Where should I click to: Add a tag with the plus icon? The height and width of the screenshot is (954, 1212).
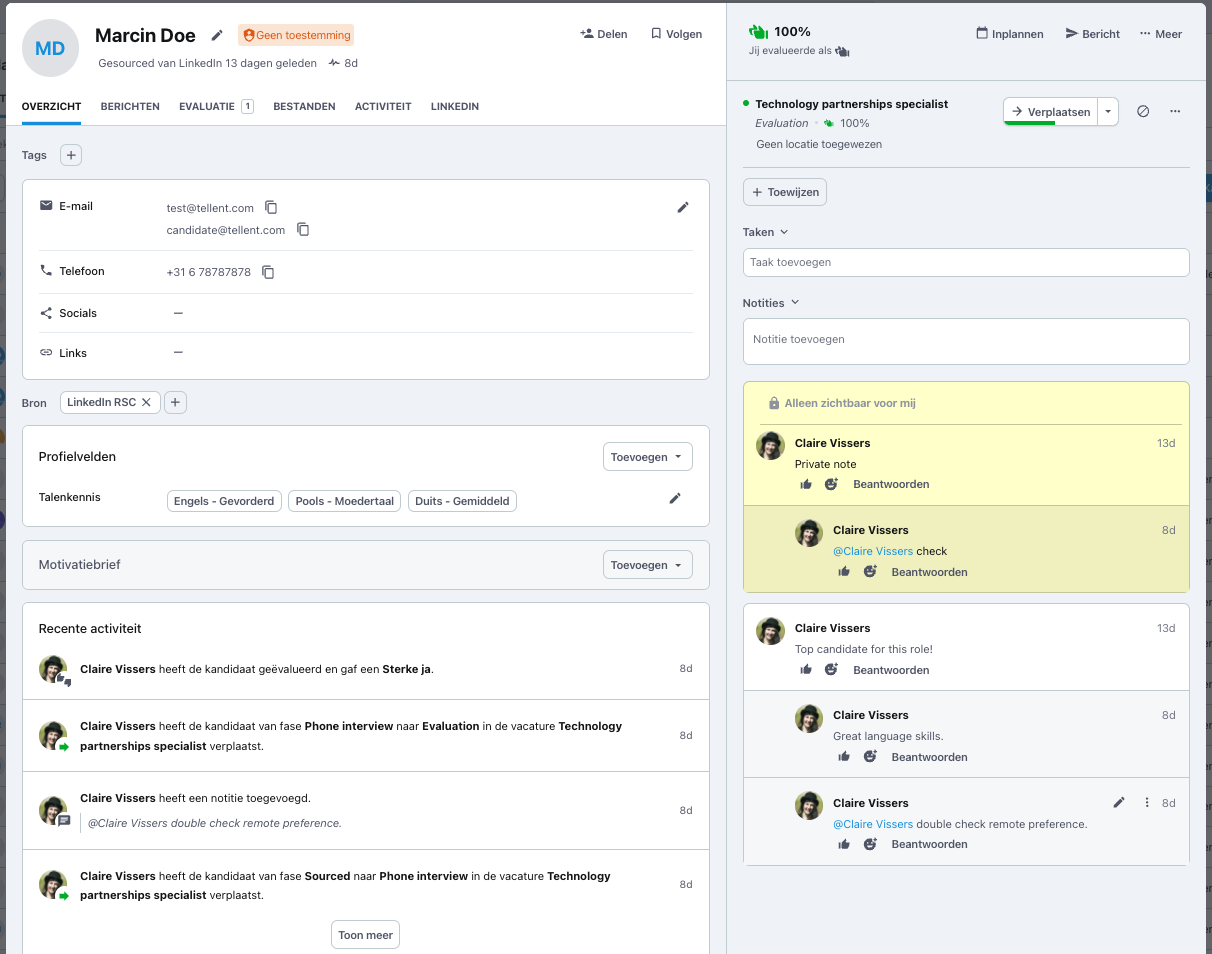point(70,155)
